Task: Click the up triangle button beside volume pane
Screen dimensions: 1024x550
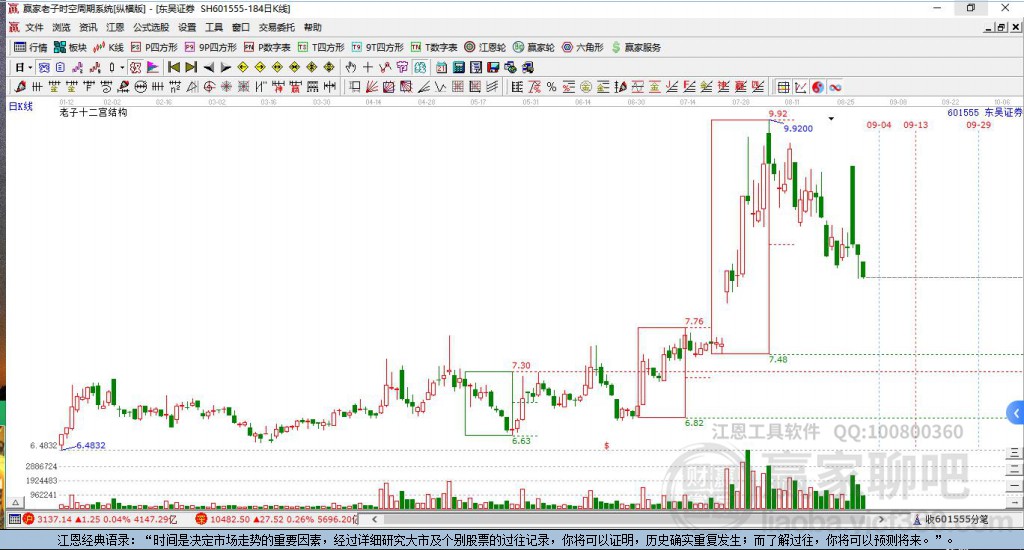Action: pyautogui.click(x=16, y=502)
